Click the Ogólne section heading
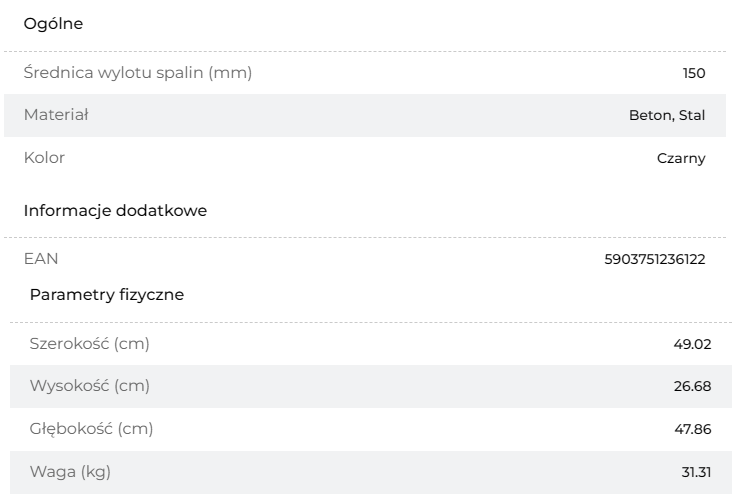 click(53, 24)
